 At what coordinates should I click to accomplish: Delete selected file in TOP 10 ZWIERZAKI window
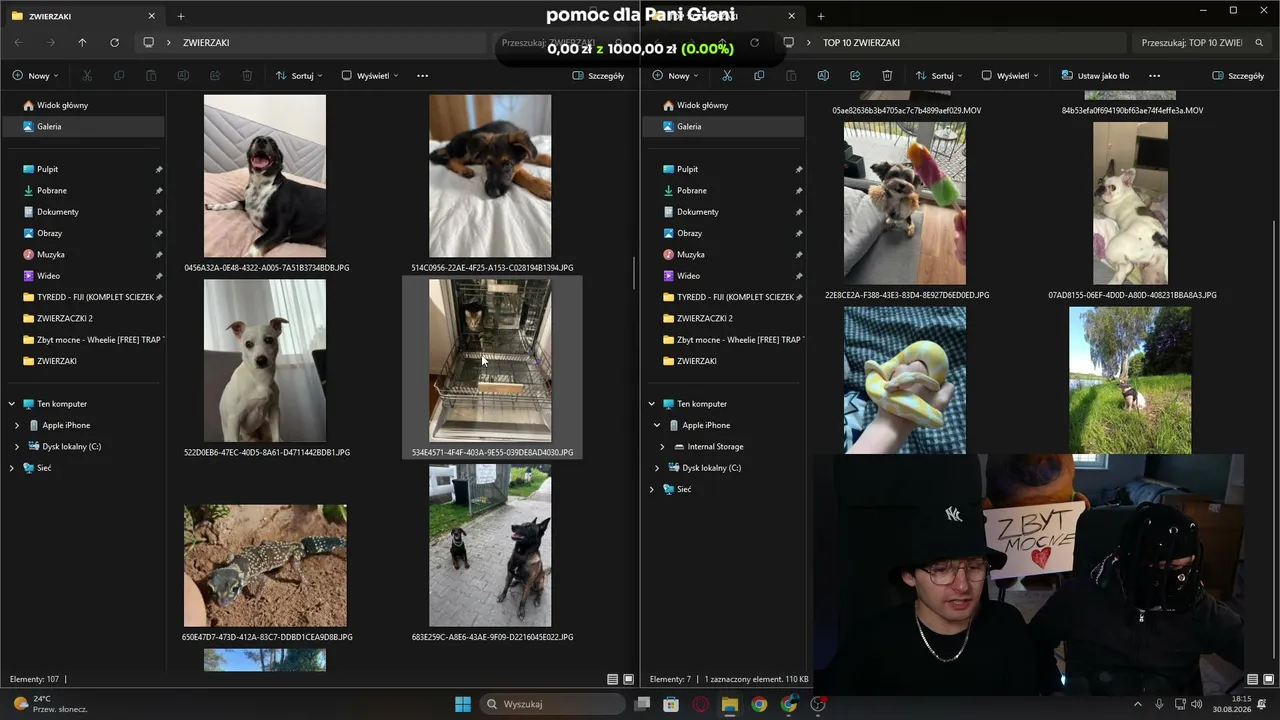[x=887, y=76]
